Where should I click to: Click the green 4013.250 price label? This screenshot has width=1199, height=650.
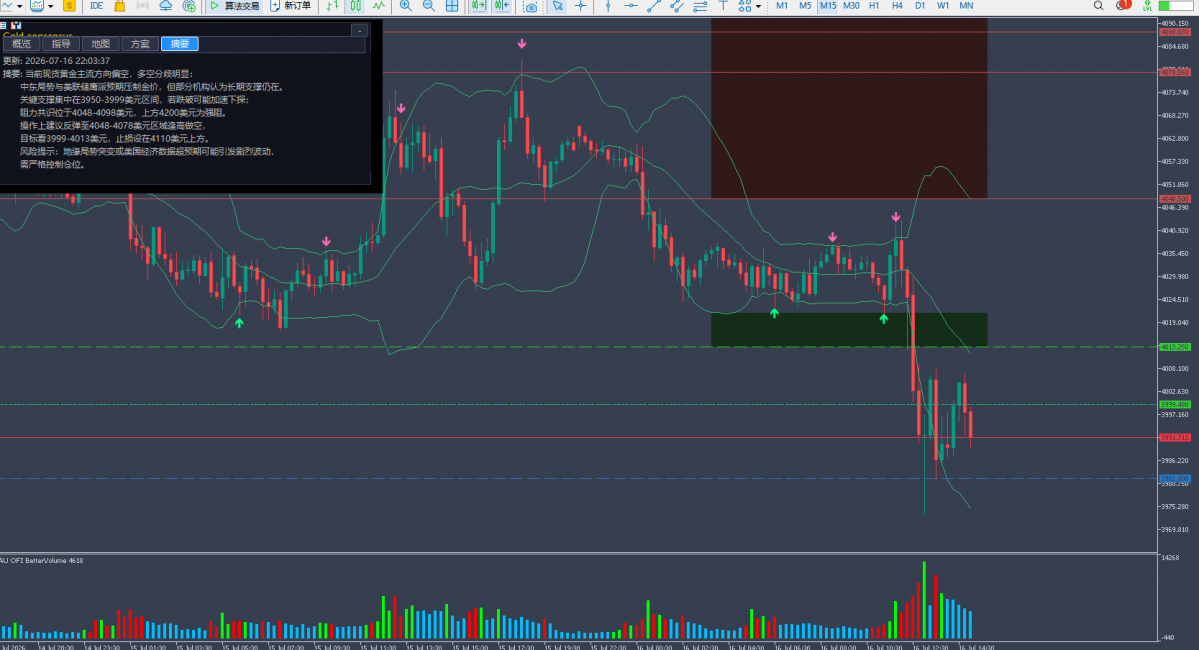pos(1175,347)
